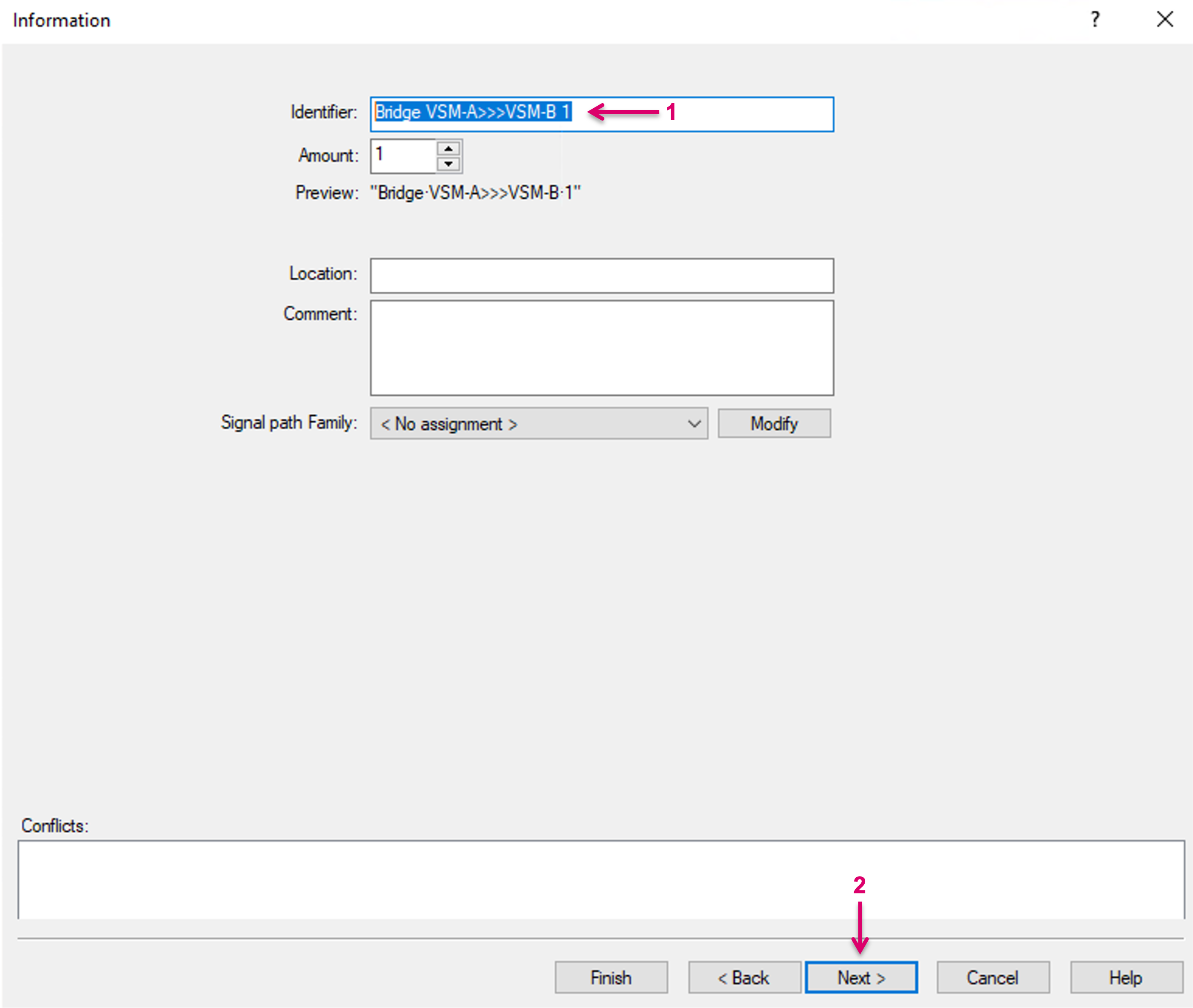This screenshot has width=1193, height=1008.
Task: Click the Preview text value
Action: (x=476, y=193)
